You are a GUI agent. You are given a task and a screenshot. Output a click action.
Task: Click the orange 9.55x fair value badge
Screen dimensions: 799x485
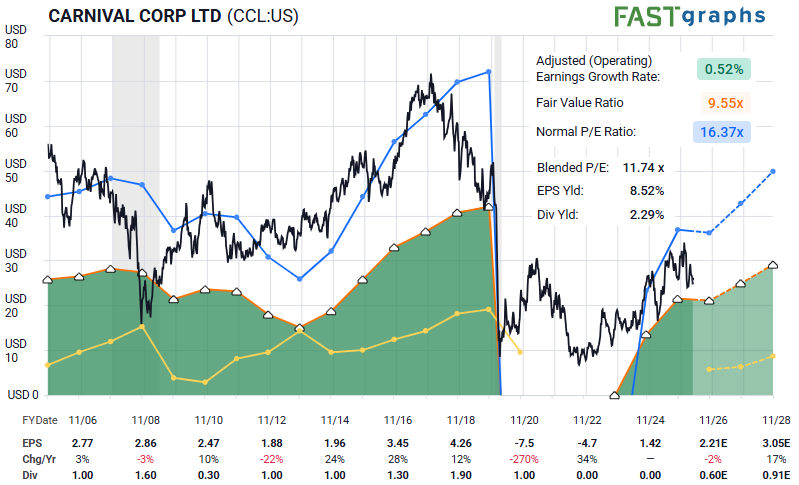click(x=725, y=103)
